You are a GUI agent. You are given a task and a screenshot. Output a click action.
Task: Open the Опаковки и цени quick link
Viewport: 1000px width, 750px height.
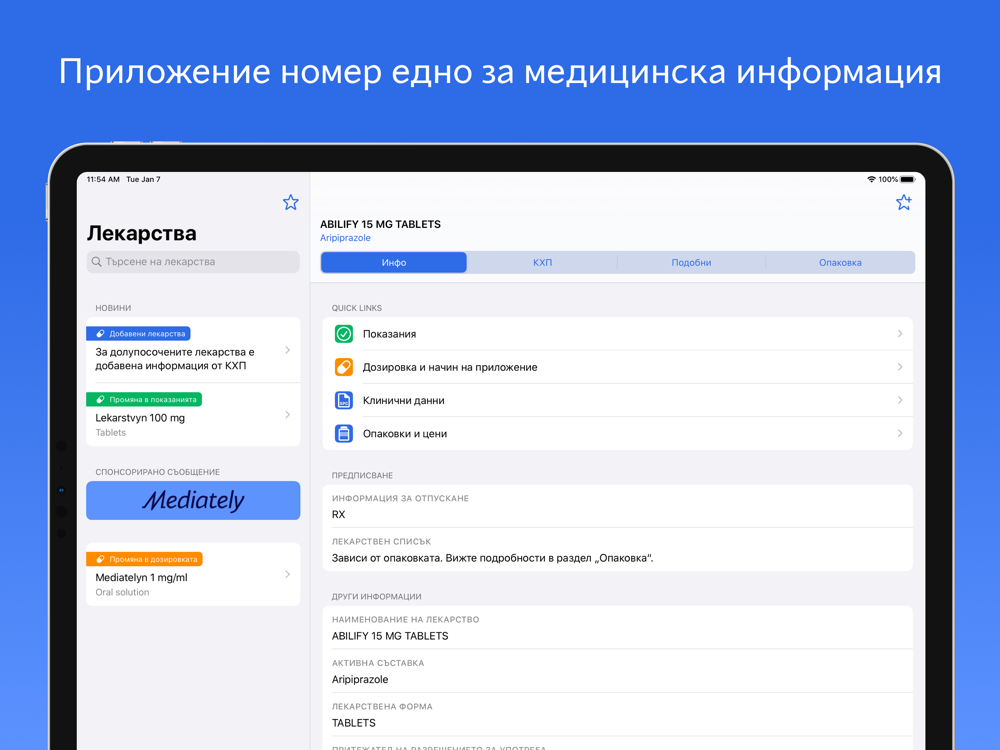tap(618, 434)
